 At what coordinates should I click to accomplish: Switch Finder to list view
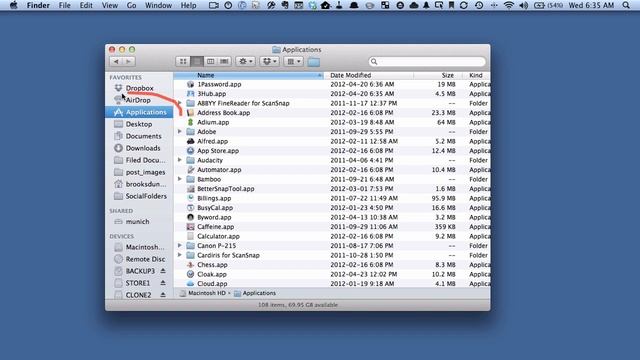[x=197, y=61]
